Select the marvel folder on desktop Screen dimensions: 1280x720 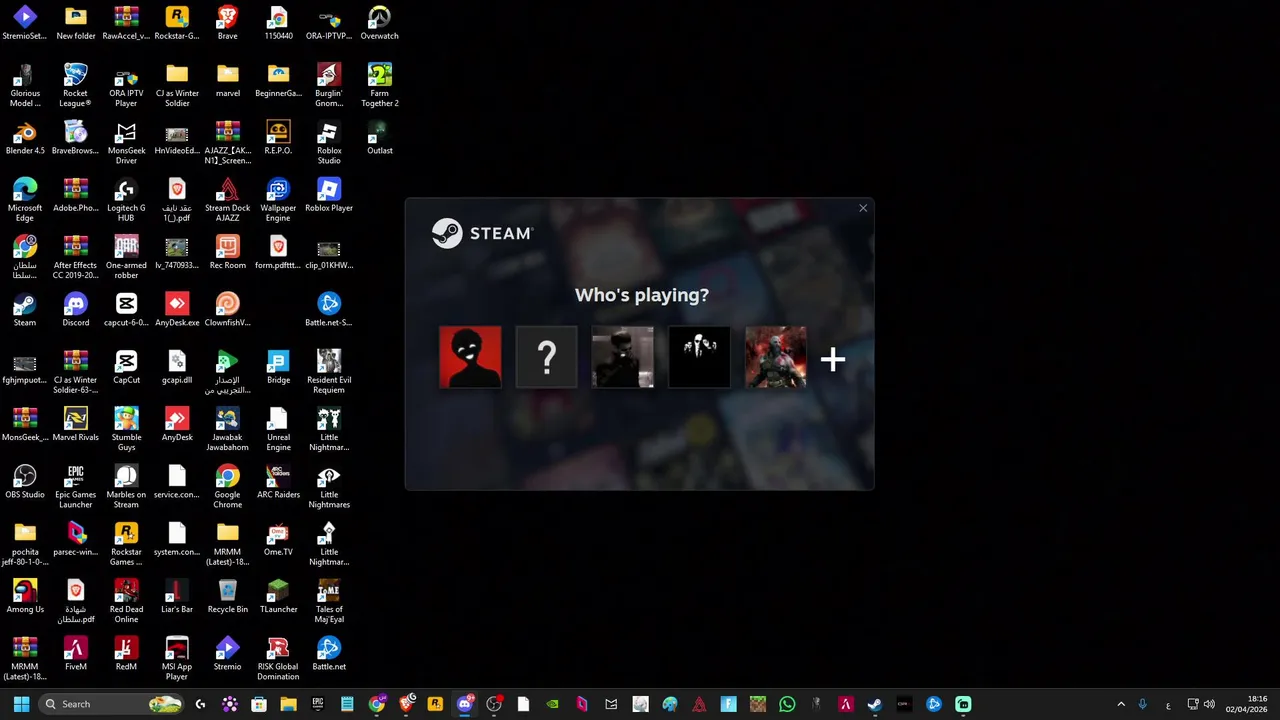pos(227,80)
